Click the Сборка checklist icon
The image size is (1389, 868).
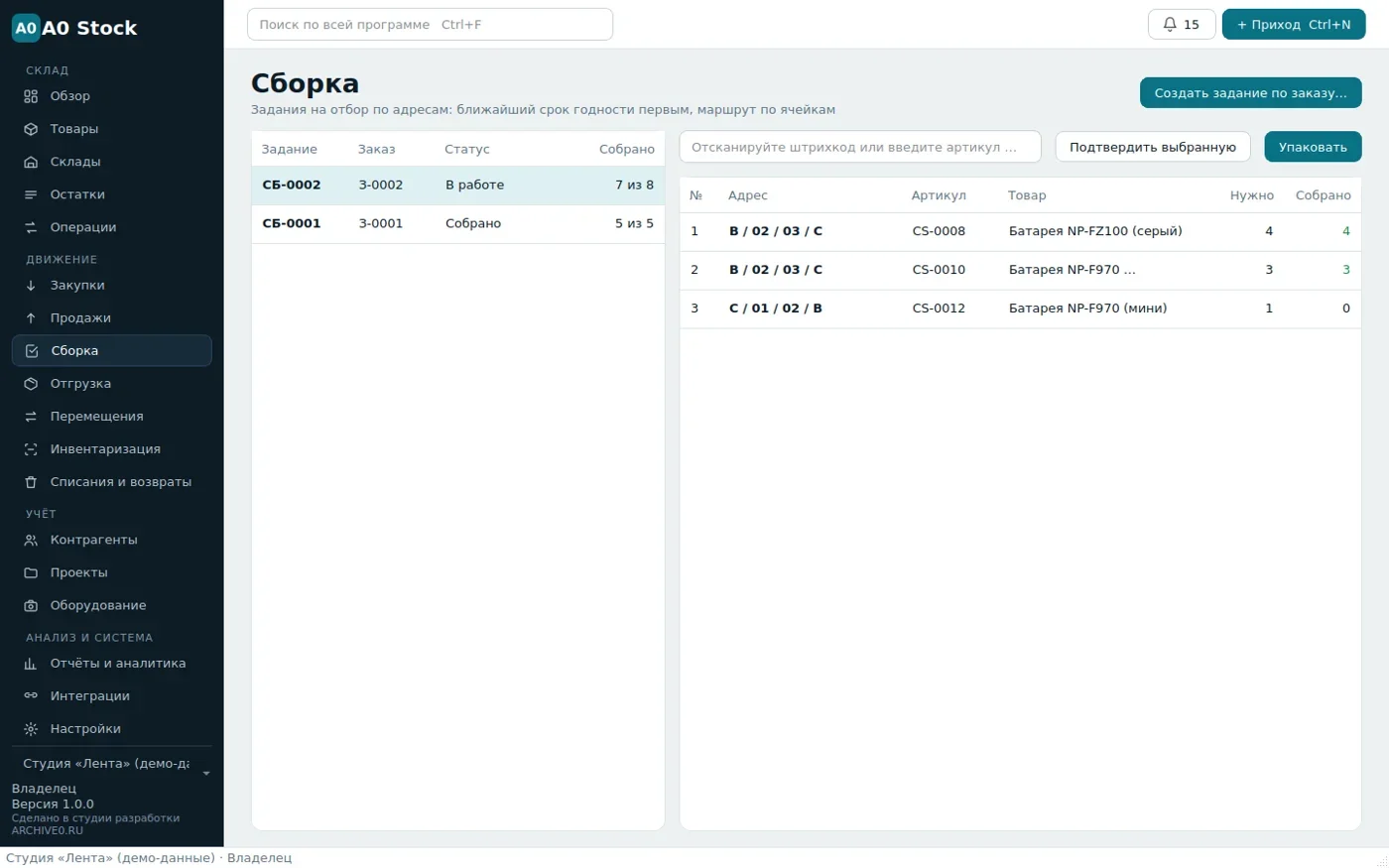32,351
